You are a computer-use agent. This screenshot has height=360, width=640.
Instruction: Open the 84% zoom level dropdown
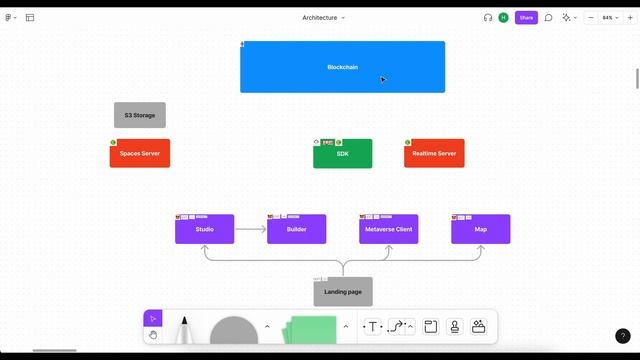coord(611,18)
